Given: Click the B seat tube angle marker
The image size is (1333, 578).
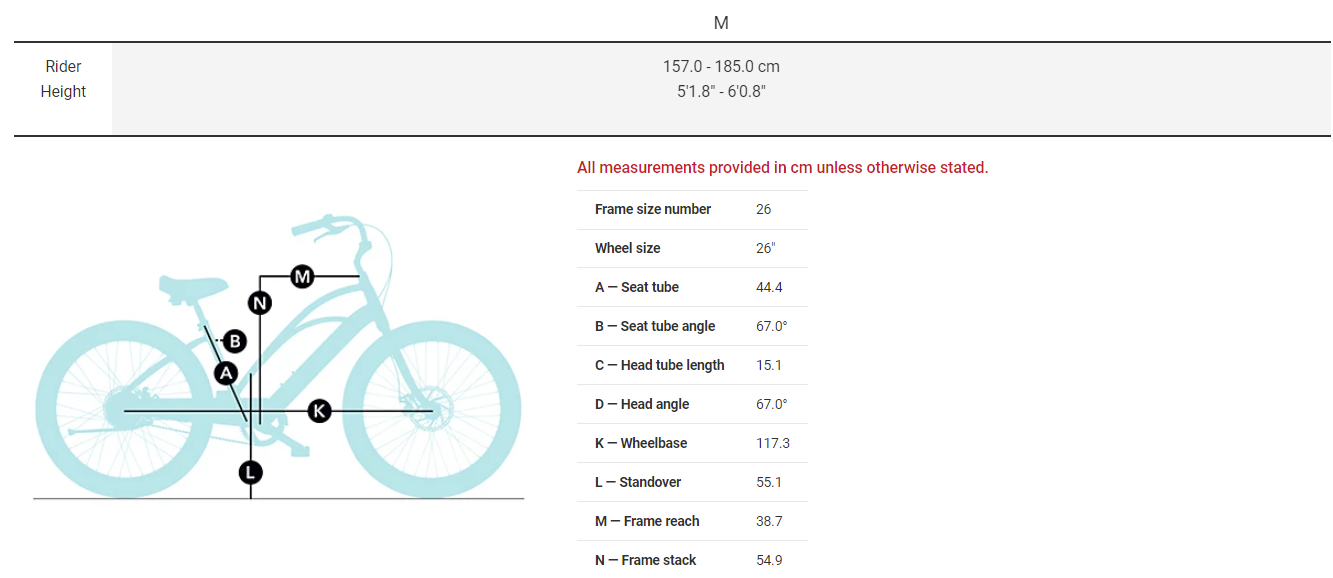Looking at the screenshot, I should (234, 342).
